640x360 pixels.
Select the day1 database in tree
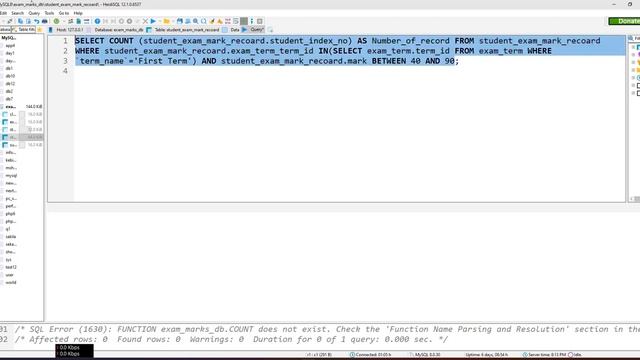click(x=10, y=53)
